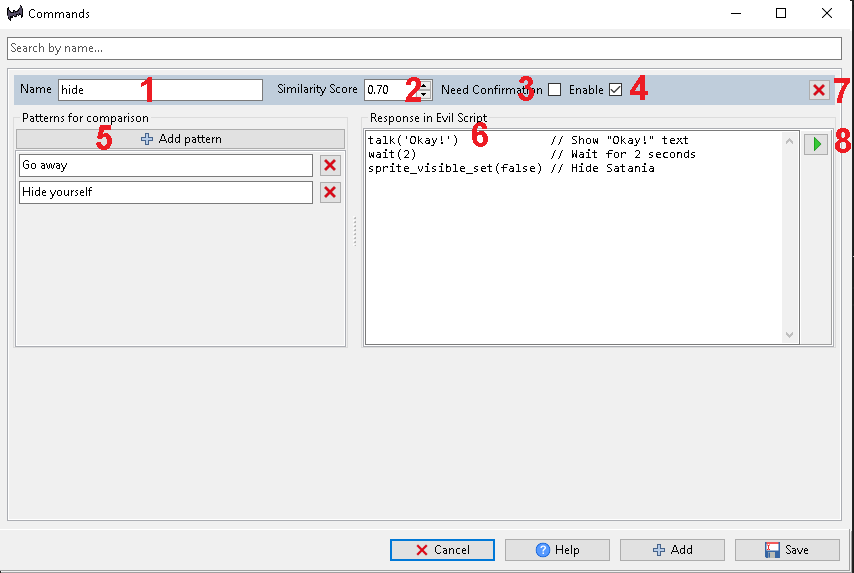
Task: Toggle the Need Confirmation checkbox
Action: pyautogui.click(x=555, y=90)
